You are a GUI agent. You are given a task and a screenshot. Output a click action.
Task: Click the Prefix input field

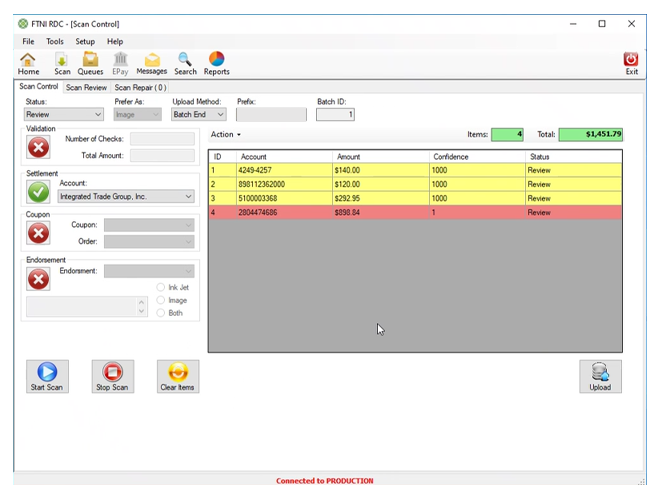(x=271, y=114)
